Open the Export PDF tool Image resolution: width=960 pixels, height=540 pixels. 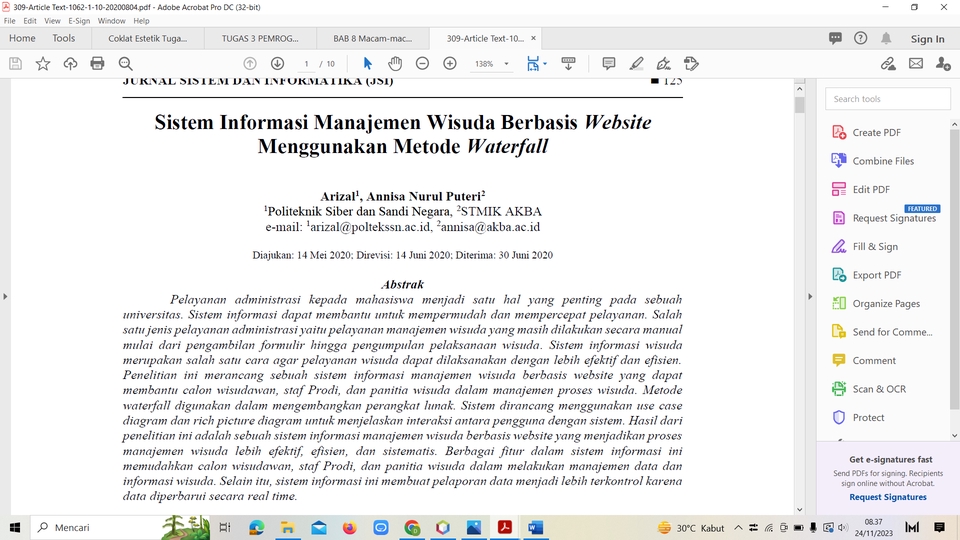[x=866, y=275]
